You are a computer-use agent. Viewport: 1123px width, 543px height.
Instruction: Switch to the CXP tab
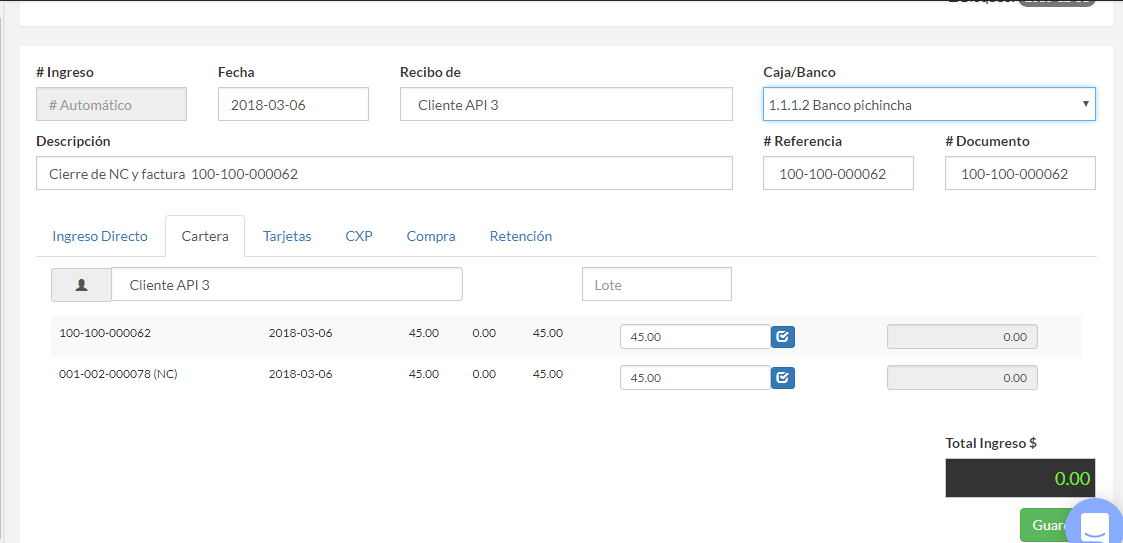(x=359, y=236)
